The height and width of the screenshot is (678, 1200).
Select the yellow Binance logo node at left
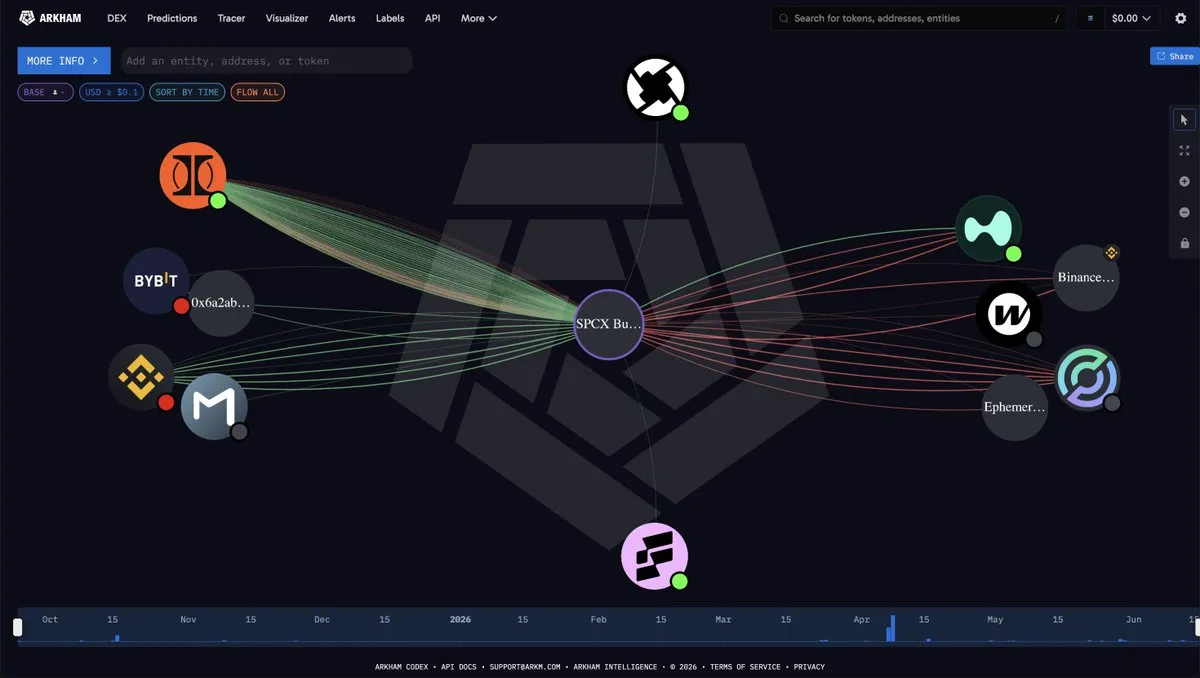point(141,377)
